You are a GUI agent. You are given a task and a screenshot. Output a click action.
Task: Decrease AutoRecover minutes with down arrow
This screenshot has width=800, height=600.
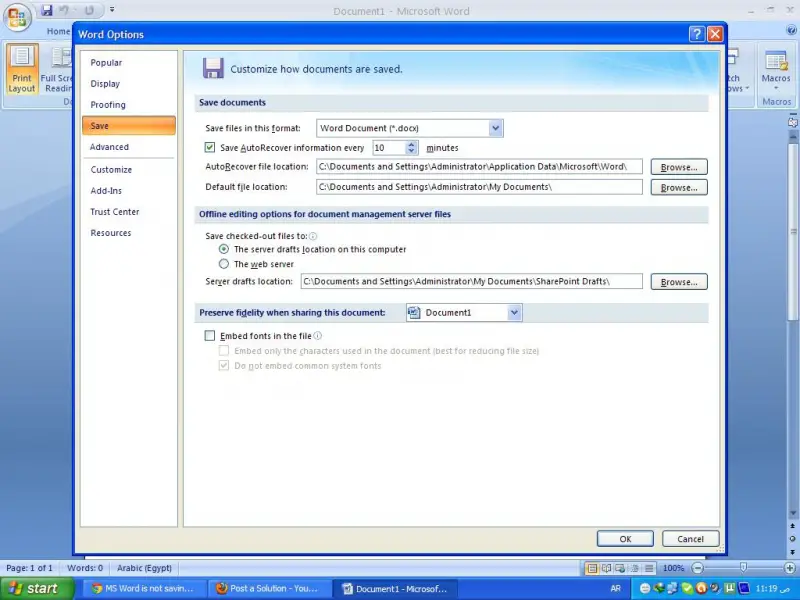[411, 152]
